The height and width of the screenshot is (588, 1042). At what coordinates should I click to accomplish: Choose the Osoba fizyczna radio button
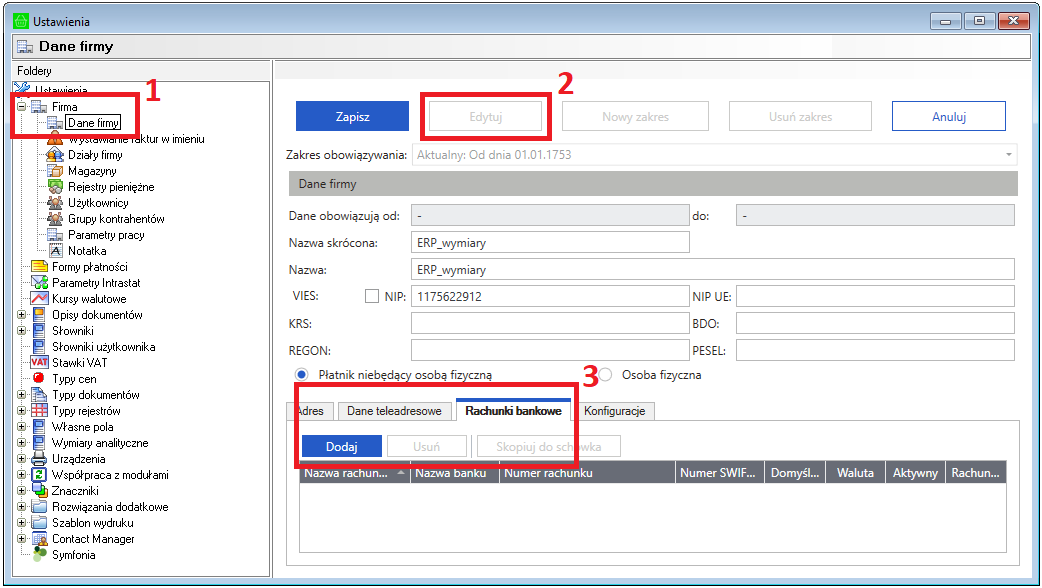(605, 375)
